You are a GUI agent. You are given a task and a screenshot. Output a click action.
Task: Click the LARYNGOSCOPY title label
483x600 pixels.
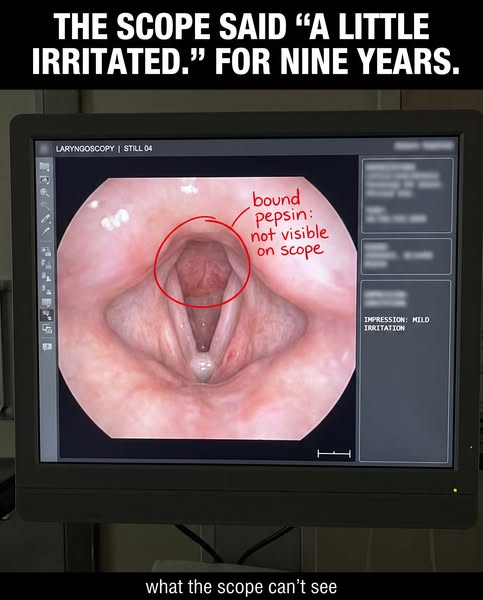(85, 148)
